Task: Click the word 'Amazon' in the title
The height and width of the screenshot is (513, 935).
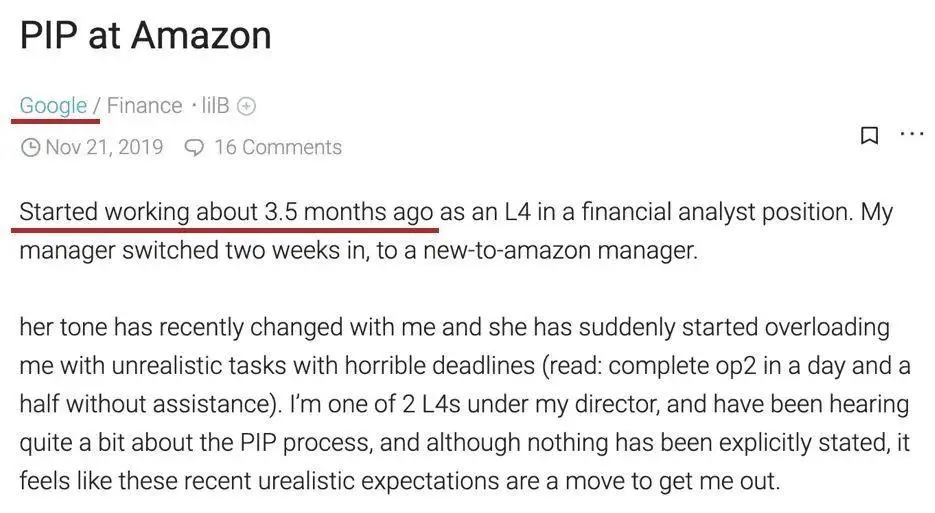Action: pyautogui.click(x=202, y=35)
